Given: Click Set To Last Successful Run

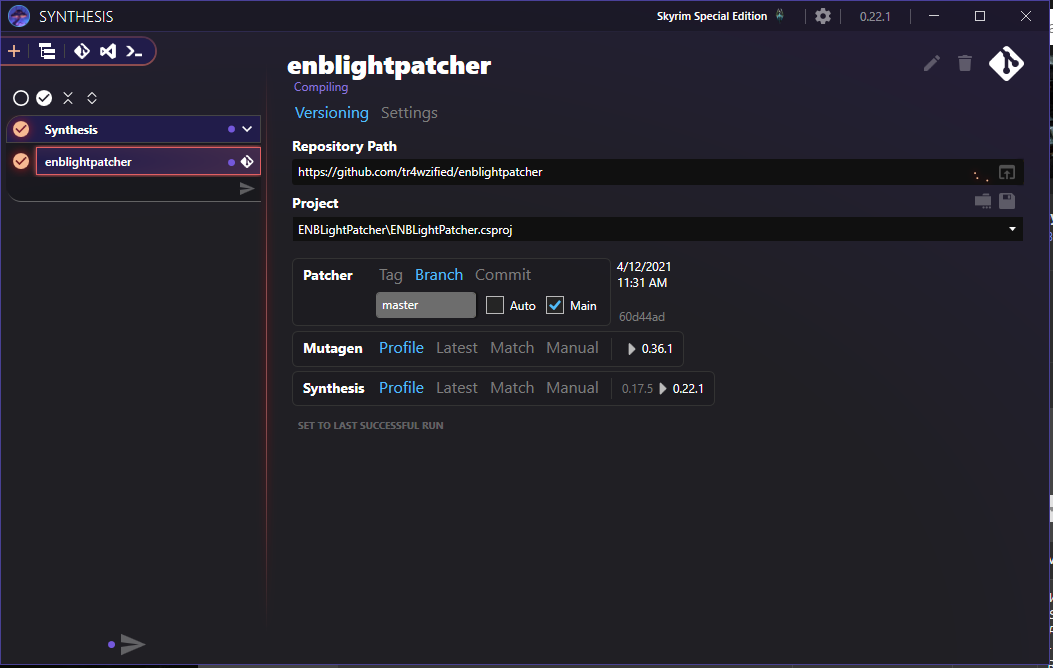Looking at the screenshot, I should 371,426.
